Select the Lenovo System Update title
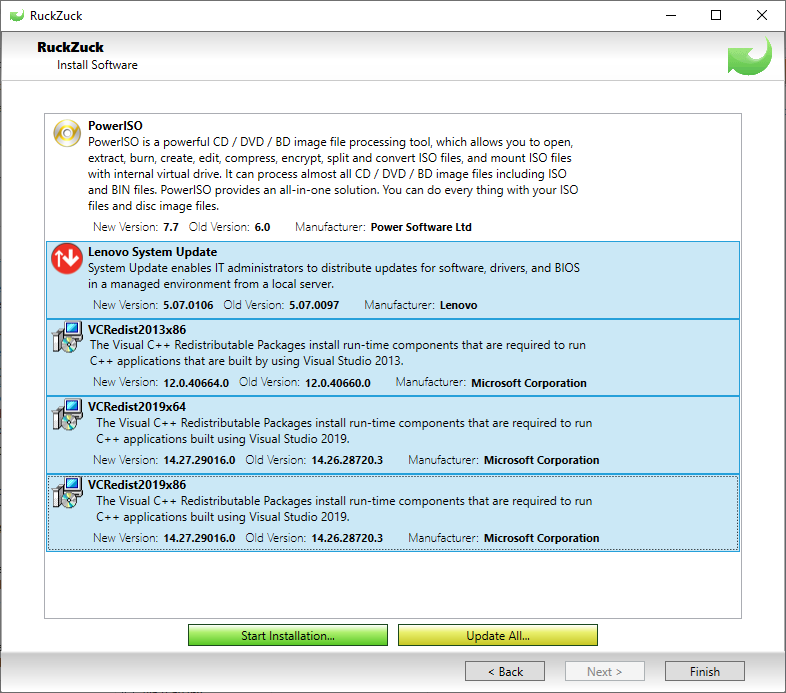786x693 pixels. (x=152, y=252)
